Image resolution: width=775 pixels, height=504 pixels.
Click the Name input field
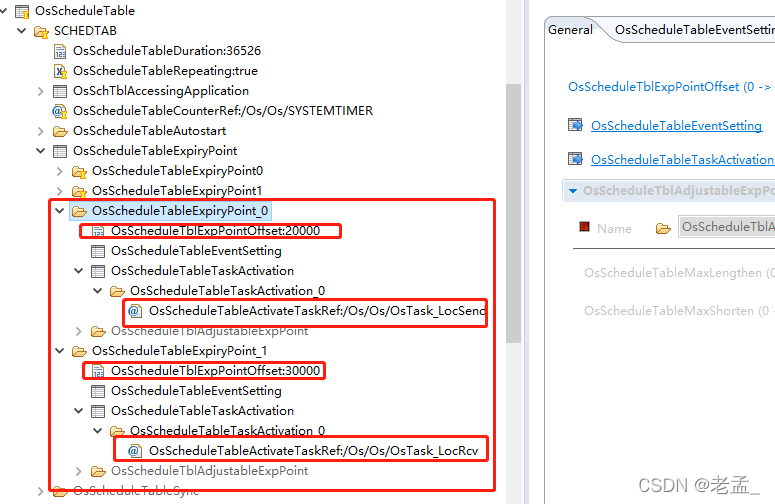point(727,227)
